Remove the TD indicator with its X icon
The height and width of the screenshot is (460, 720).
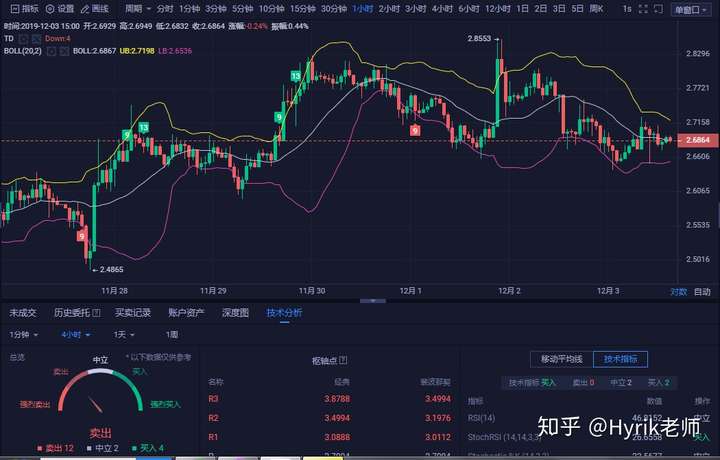[36, 39]
